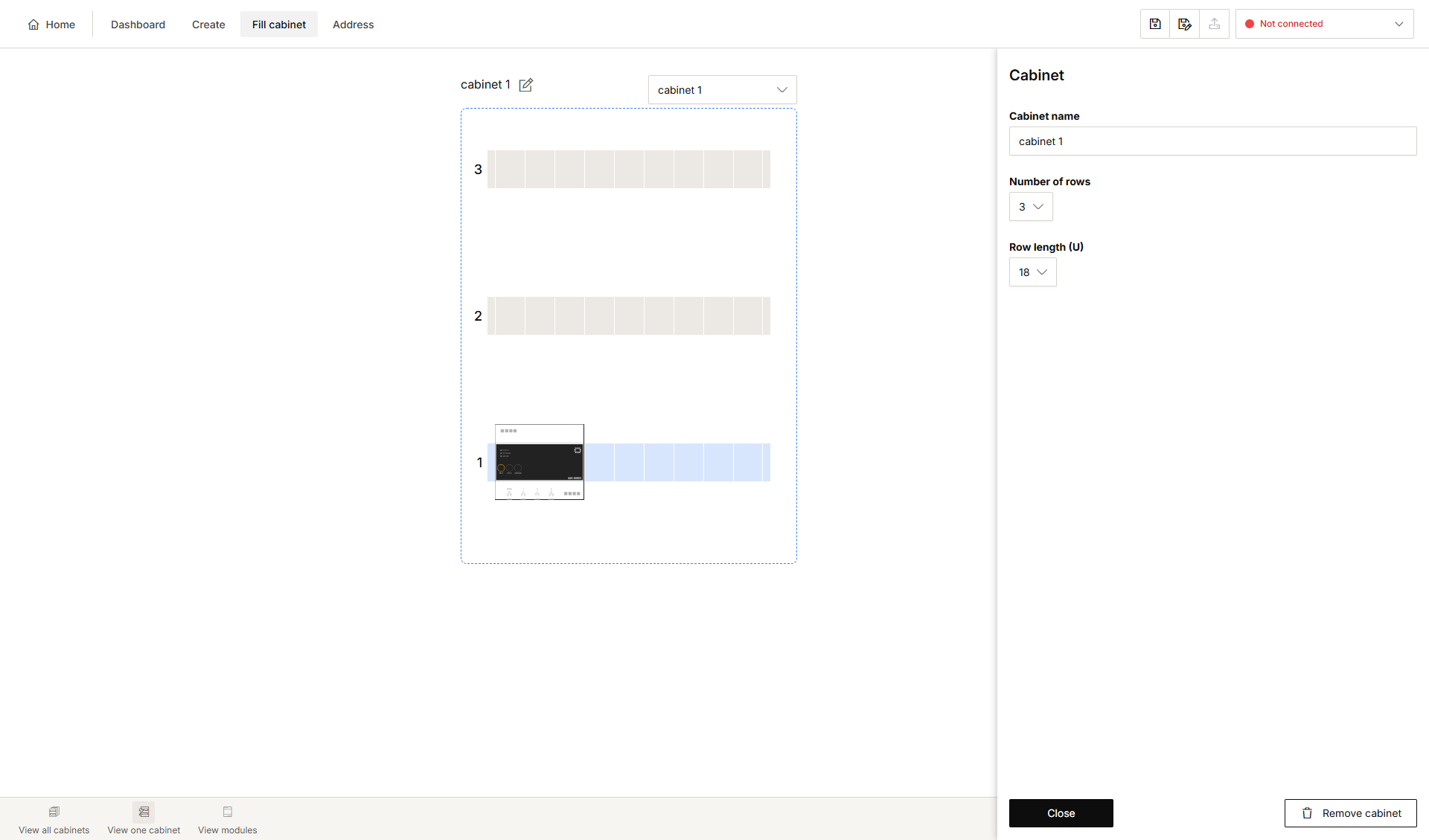Open the Row length dropdown

point(1033,272)
